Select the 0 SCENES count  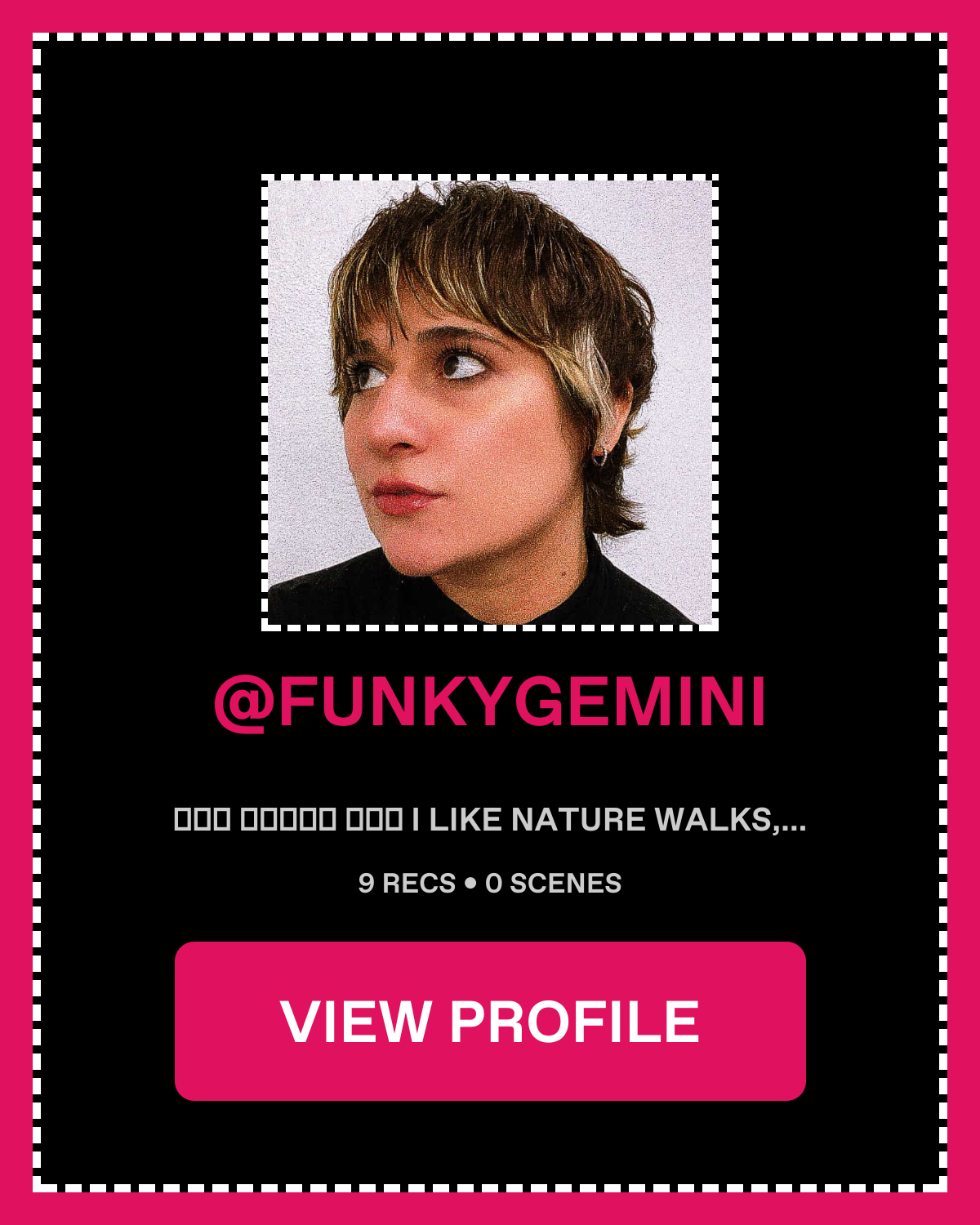tap(554, 884)
